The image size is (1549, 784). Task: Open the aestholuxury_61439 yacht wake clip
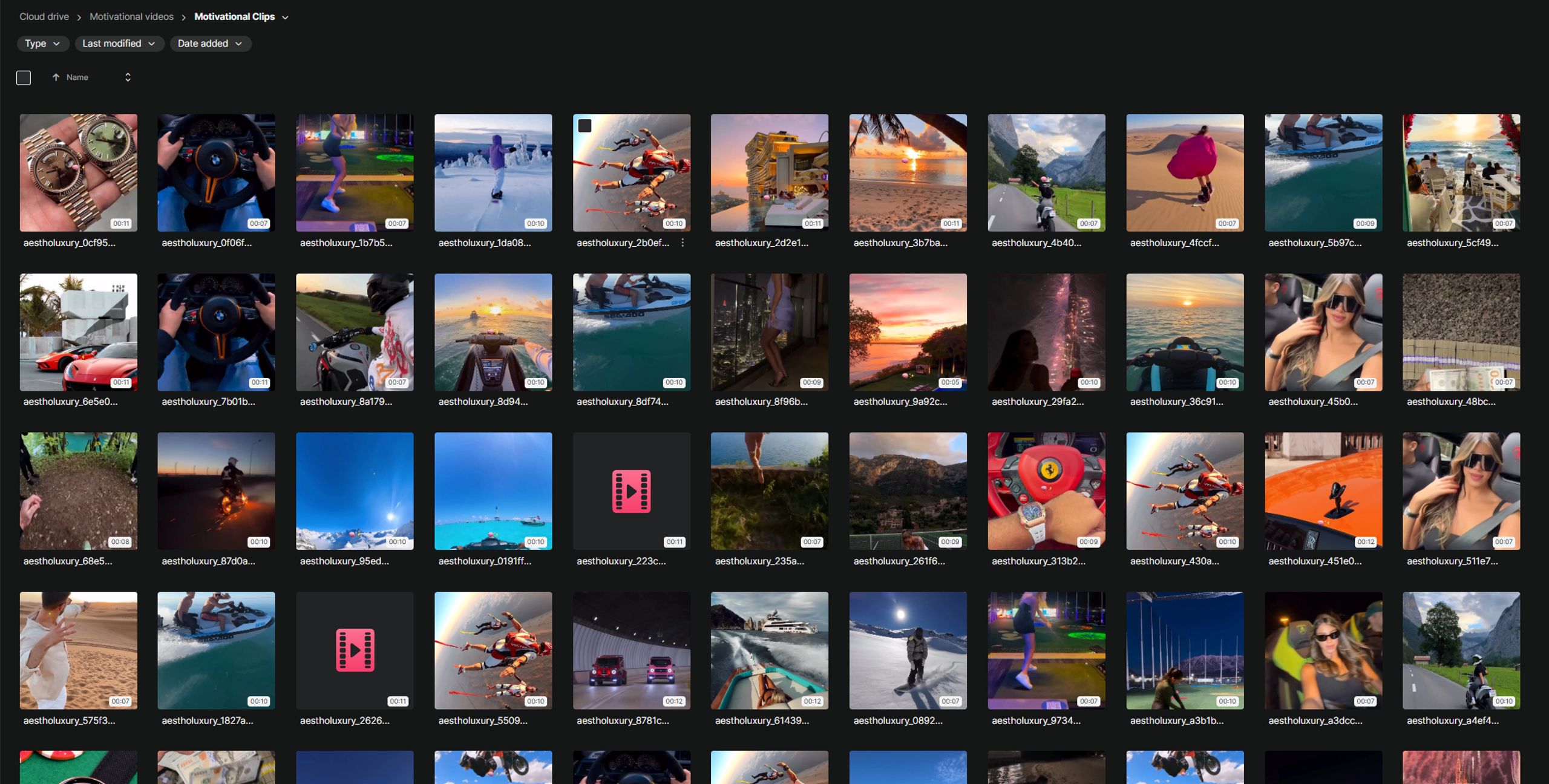click(x=770, y=650)
